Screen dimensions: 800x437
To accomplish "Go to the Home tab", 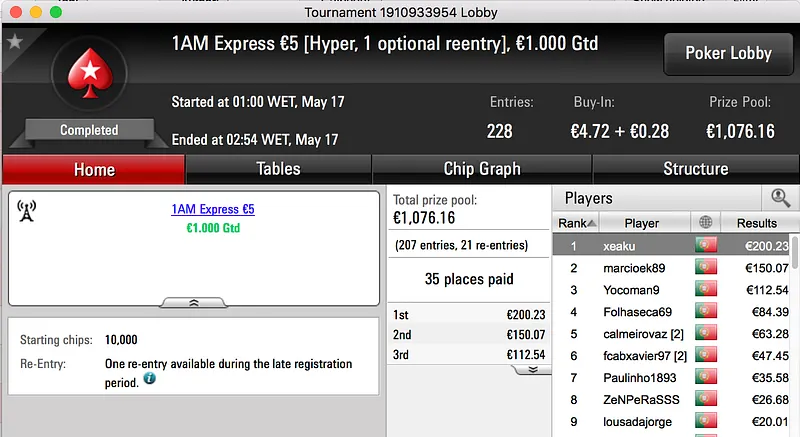I will coord(94,169).
